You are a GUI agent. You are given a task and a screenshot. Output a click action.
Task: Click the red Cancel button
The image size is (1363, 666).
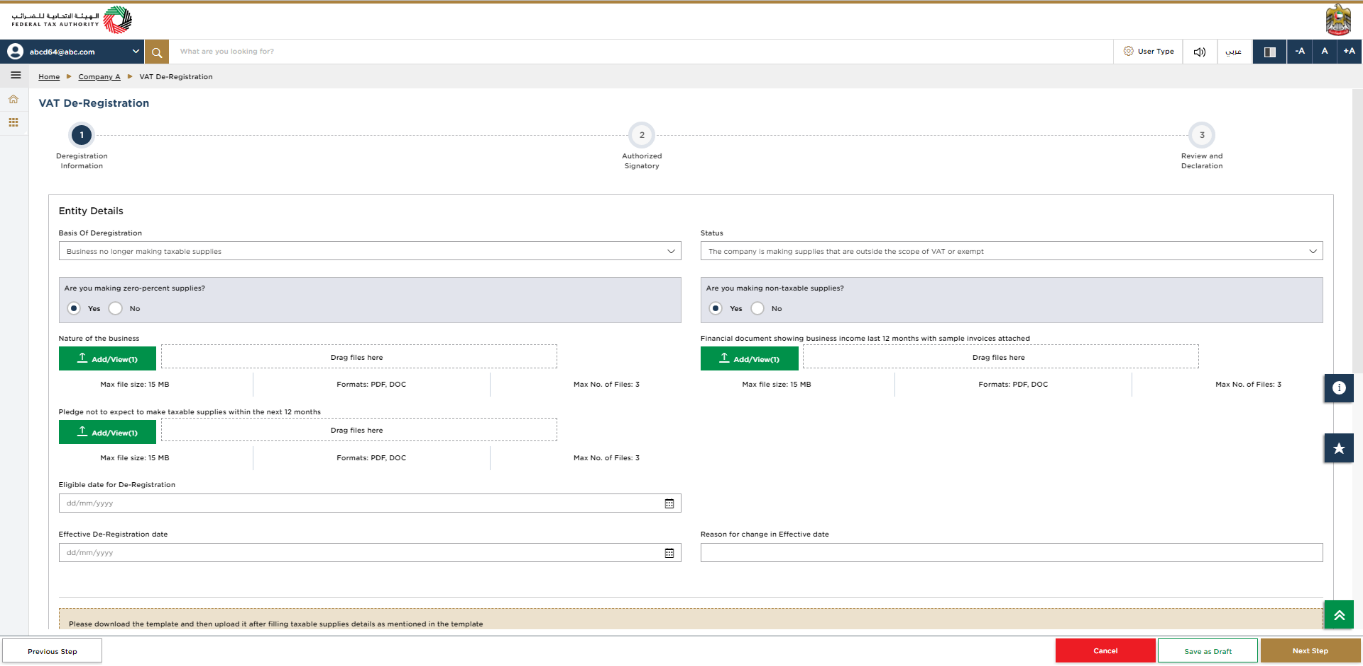pyautogui.click(x=1105, y=651)
